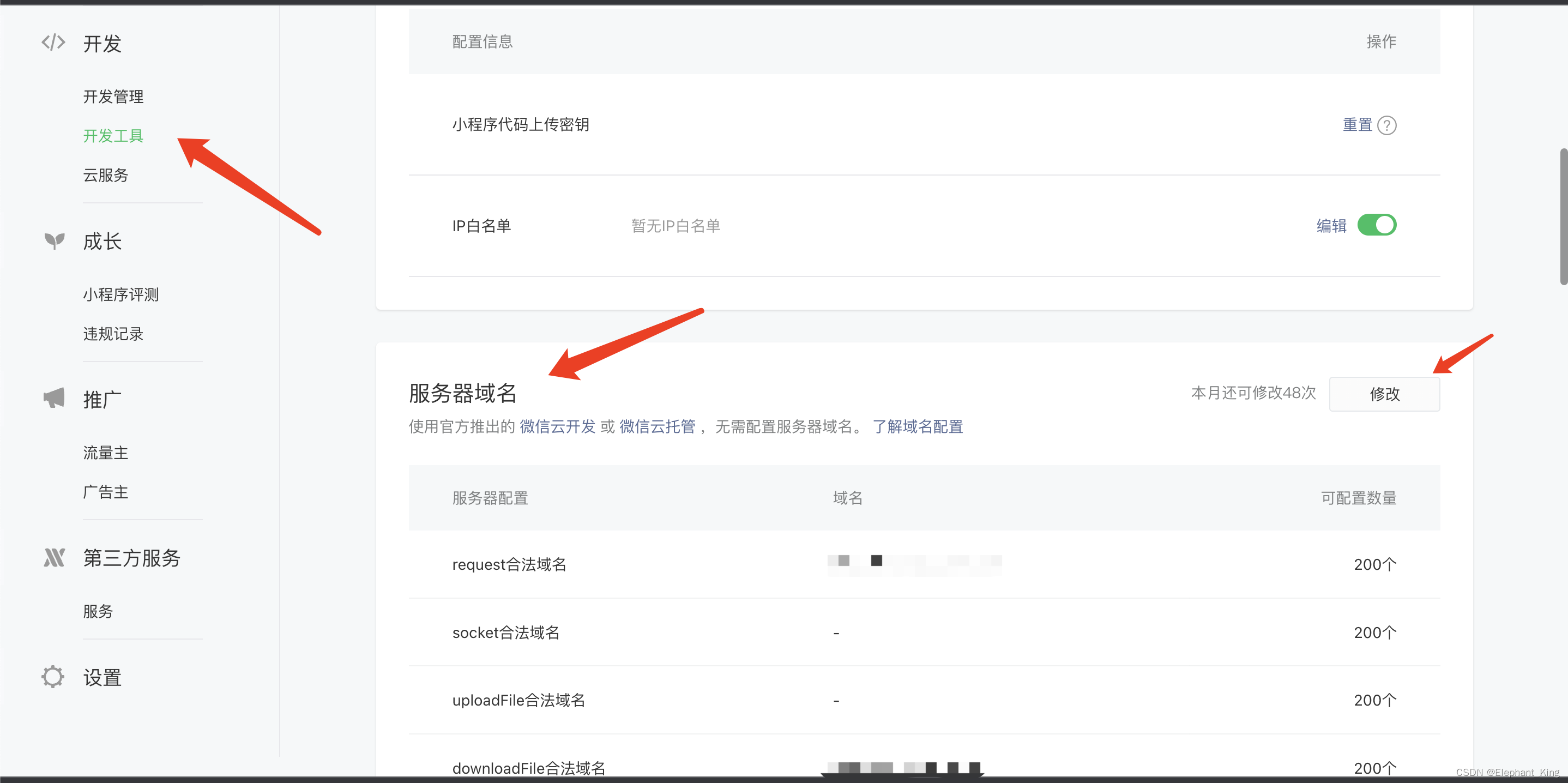The width and height of the screenshot is (1568, 783).
Task: Select 开发工具 in the sidebar
Action: pos(113,136)
